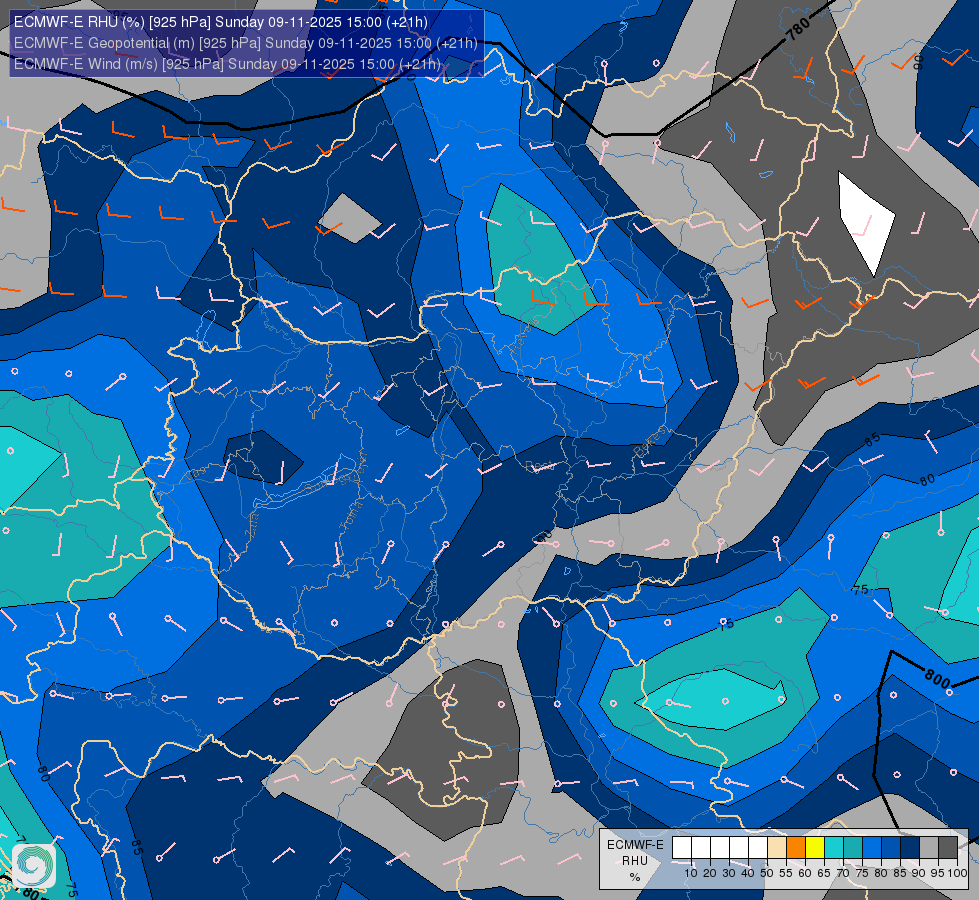Viewport: 979px width, 900px height.
Task: Pick the teal 70–75 legend swatch
Action: pyautogui.click(x=854, y=848)
